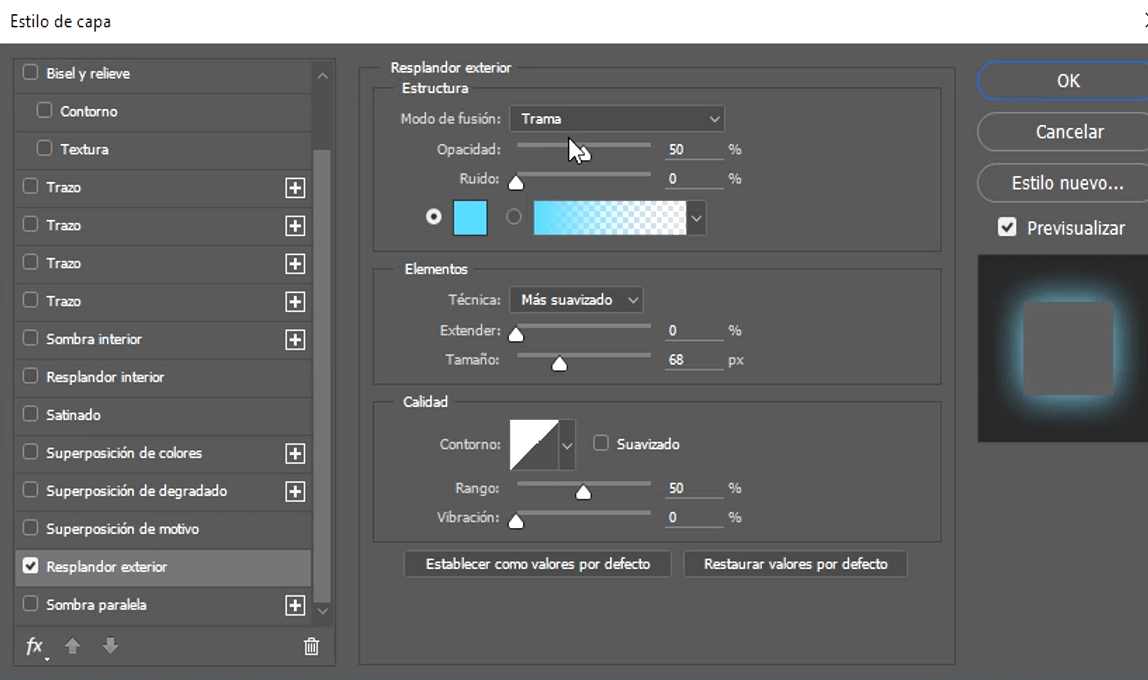Viewport: 1148px width, 680px height.
Task: Click the Vibración percentage value field
Action: point(693,518)
